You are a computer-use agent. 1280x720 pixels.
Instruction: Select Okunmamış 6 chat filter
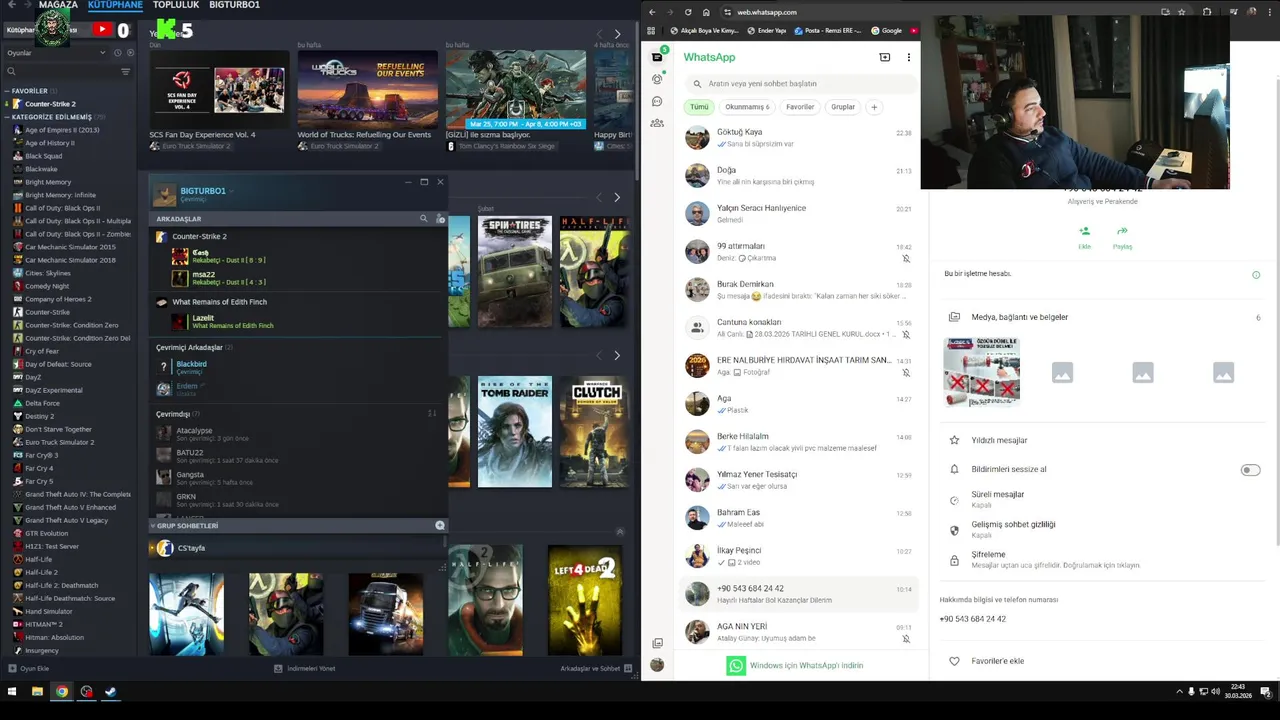pos(747,107)
